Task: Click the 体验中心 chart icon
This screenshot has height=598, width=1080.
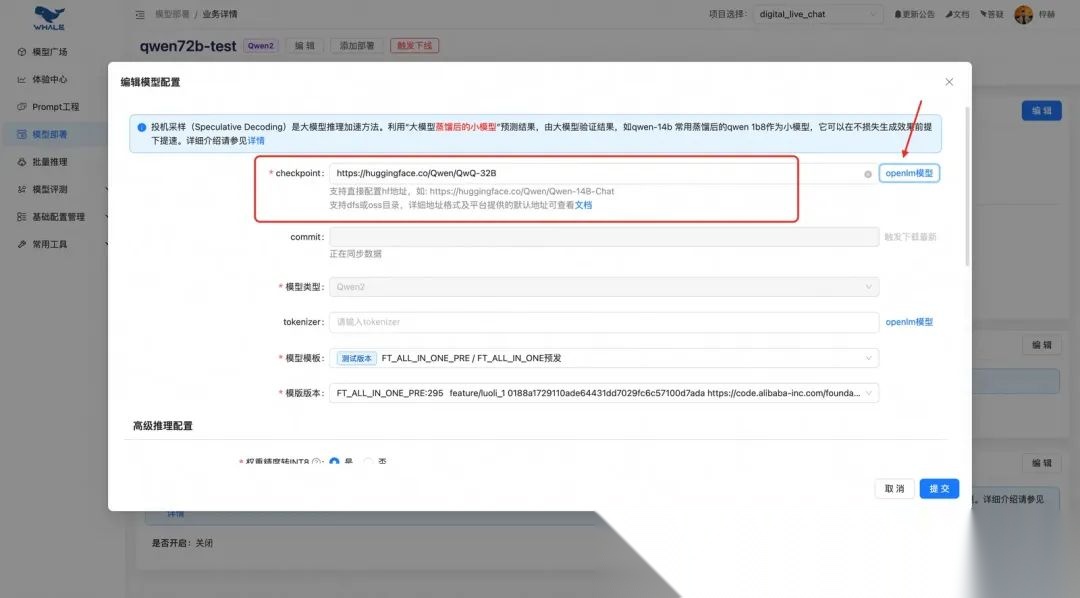Action: click(21, 79)
